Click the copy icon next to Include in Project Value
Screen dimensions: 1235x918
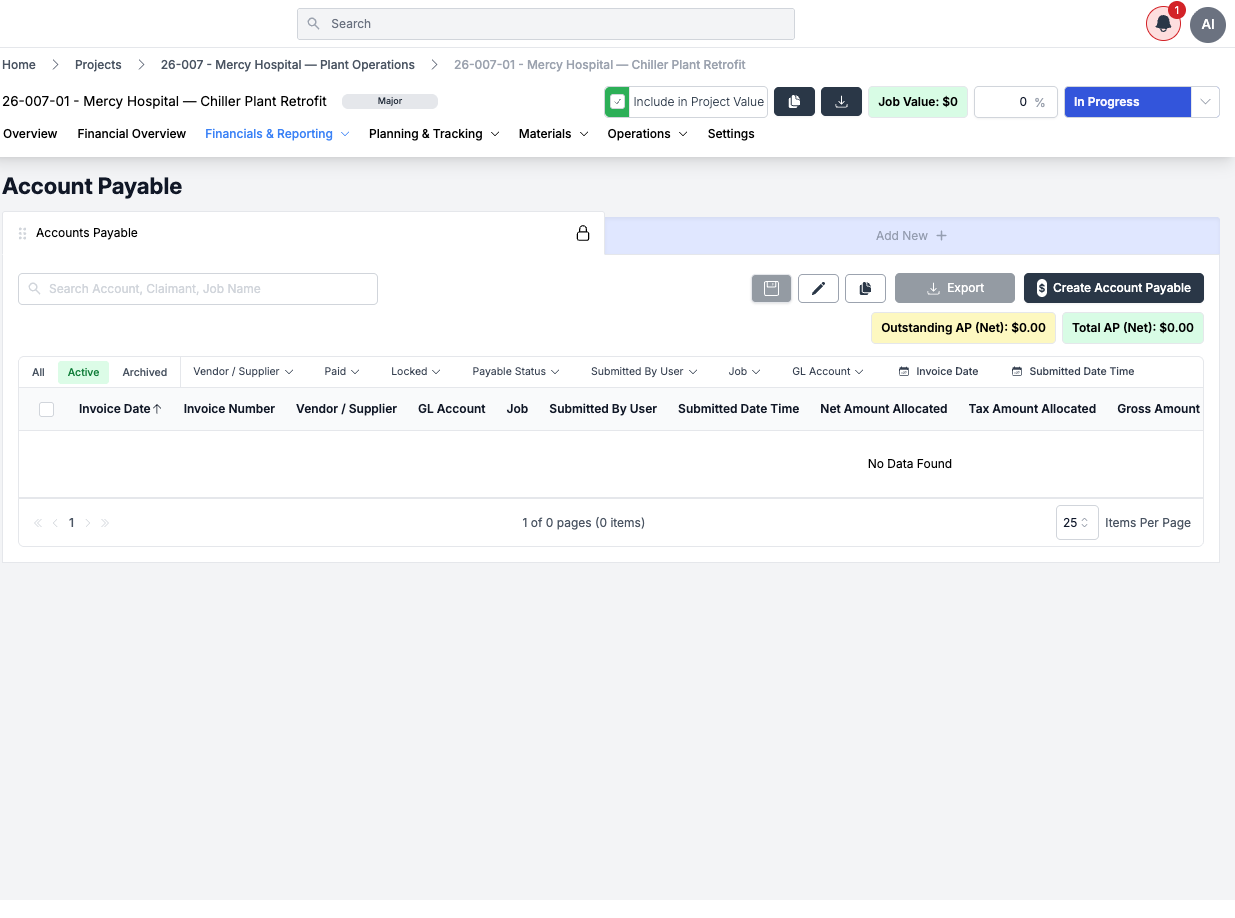(x=794, y=102)
